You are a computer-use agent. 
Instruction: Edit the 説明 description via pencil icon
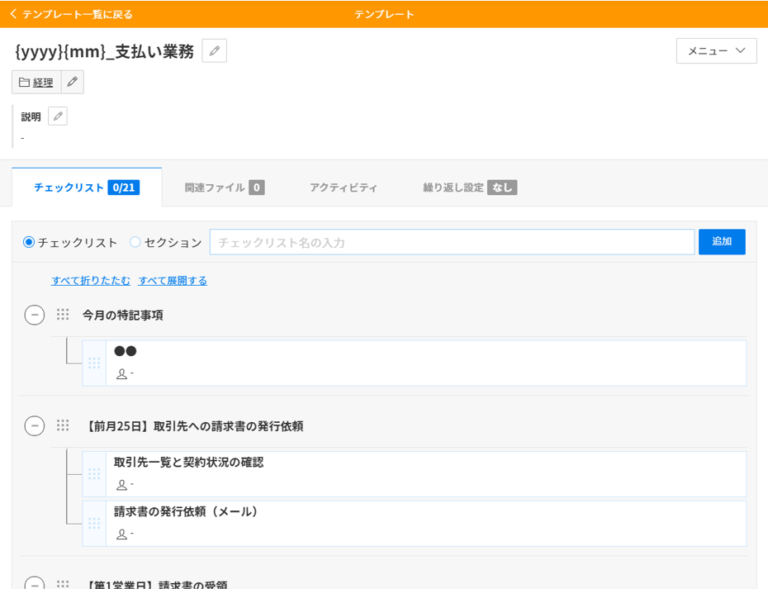click(58, 117)
